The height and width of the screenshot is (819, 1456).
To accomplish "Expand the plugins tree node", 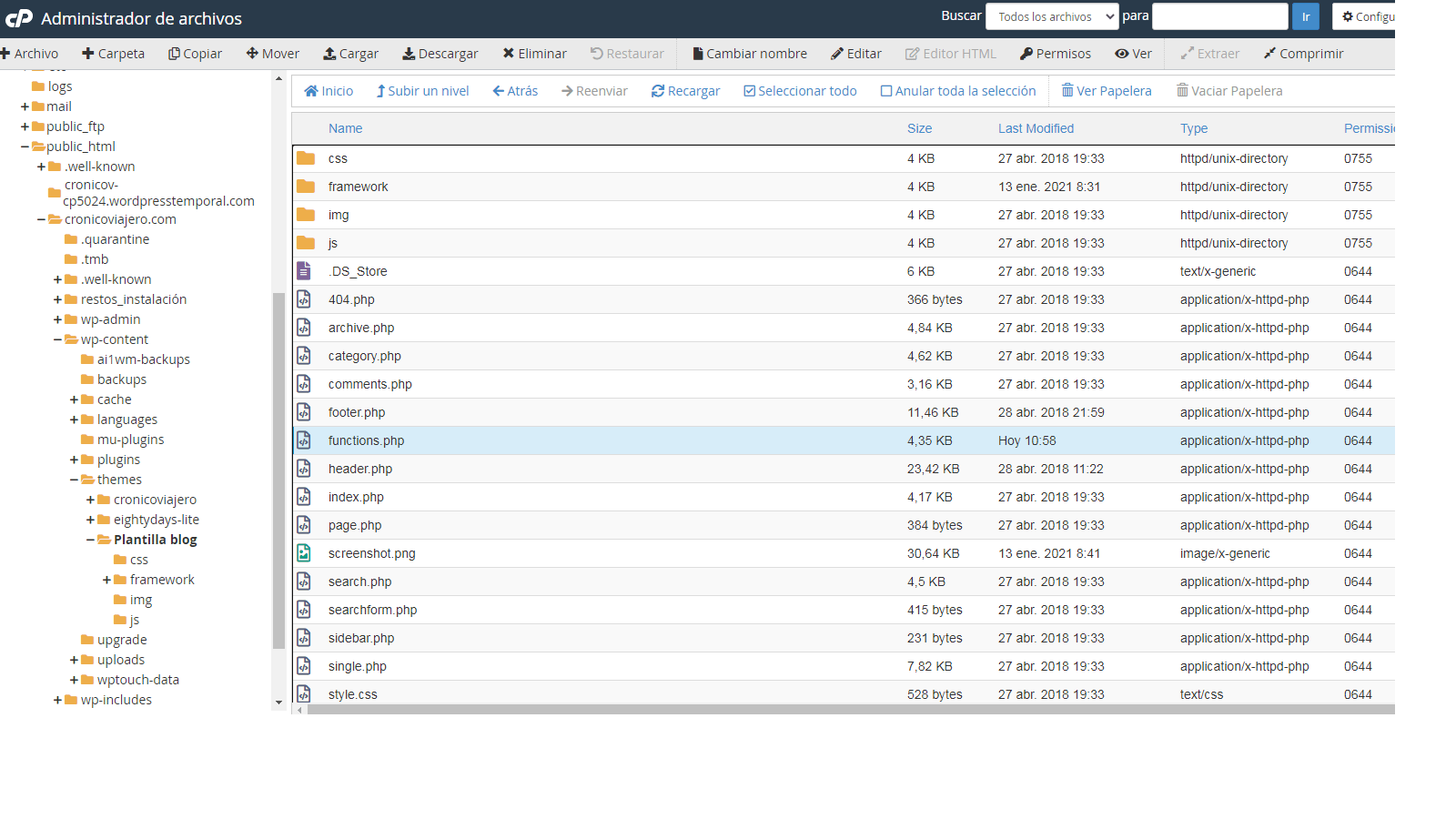I will click(x=74, y=460).
